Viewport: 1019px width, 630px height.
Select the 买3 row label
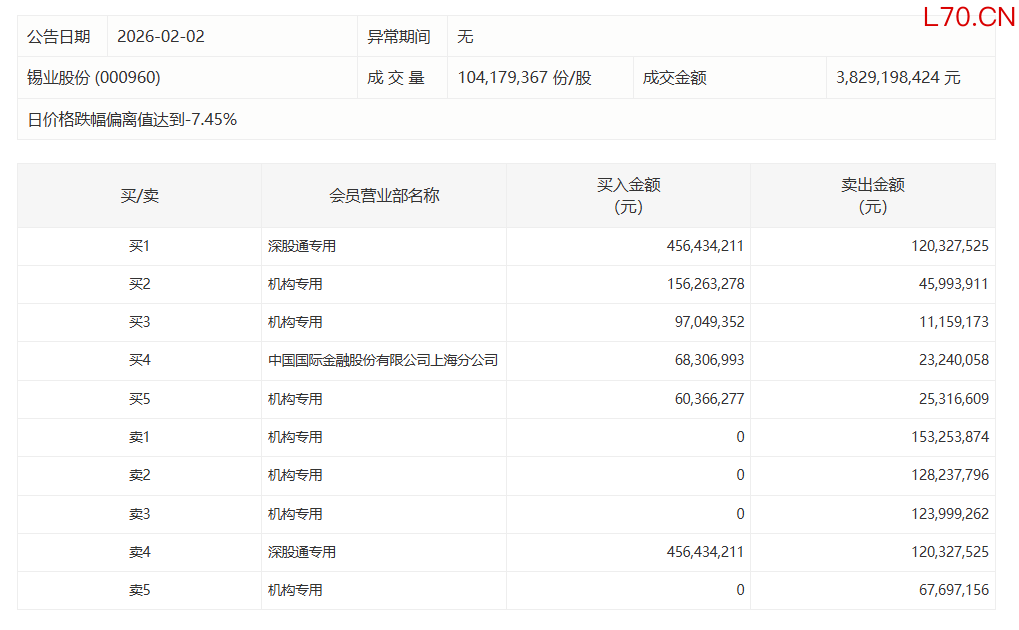coord(139,322)
